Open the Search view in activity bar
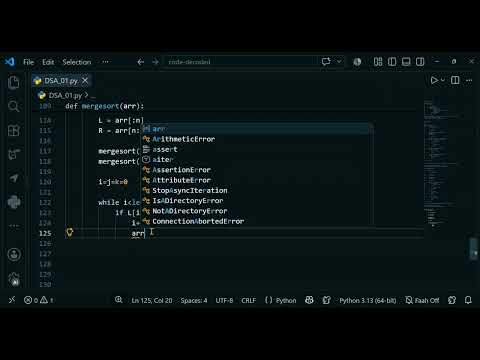The width and height of the screenshot is (480, 360). tap(14, 106)
